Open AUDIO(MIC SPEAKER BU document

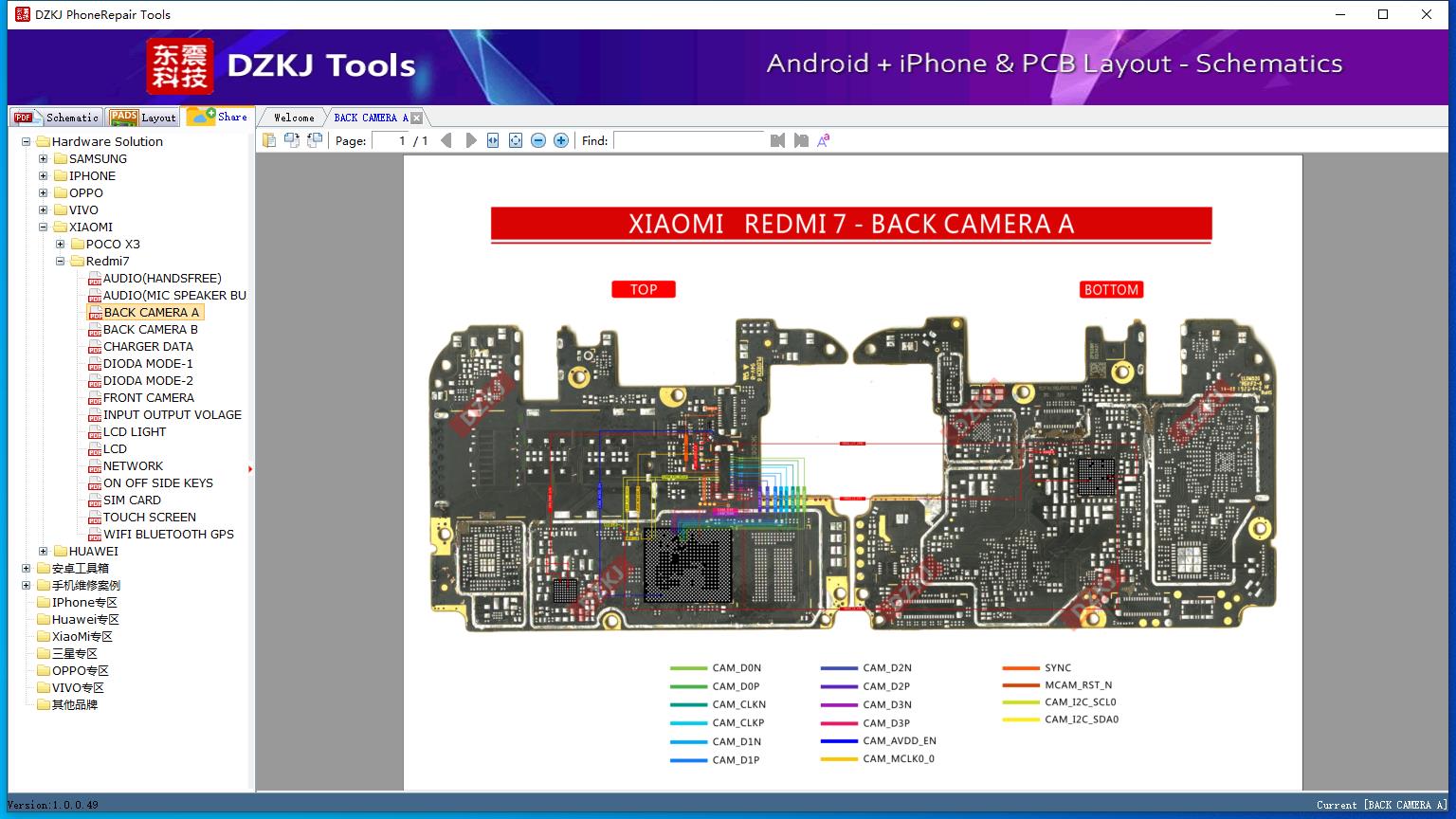click(174, 296)
